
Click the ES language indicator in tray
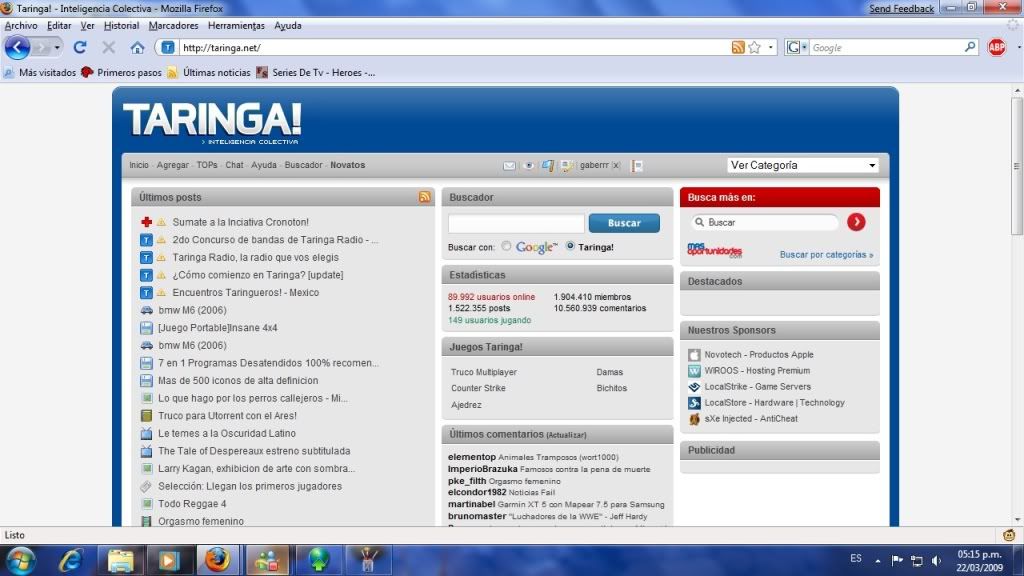click(x=856, y=558)
